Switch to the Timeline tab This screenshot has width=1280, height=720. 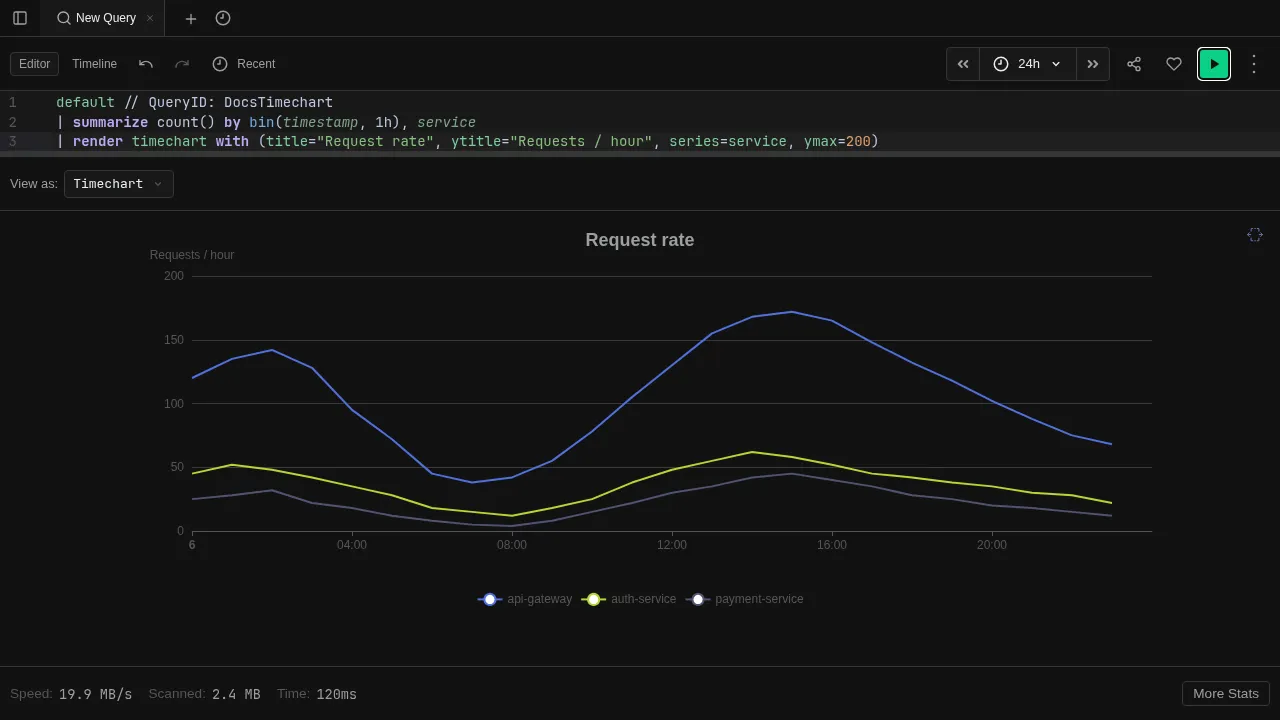(x=94, y=64)
